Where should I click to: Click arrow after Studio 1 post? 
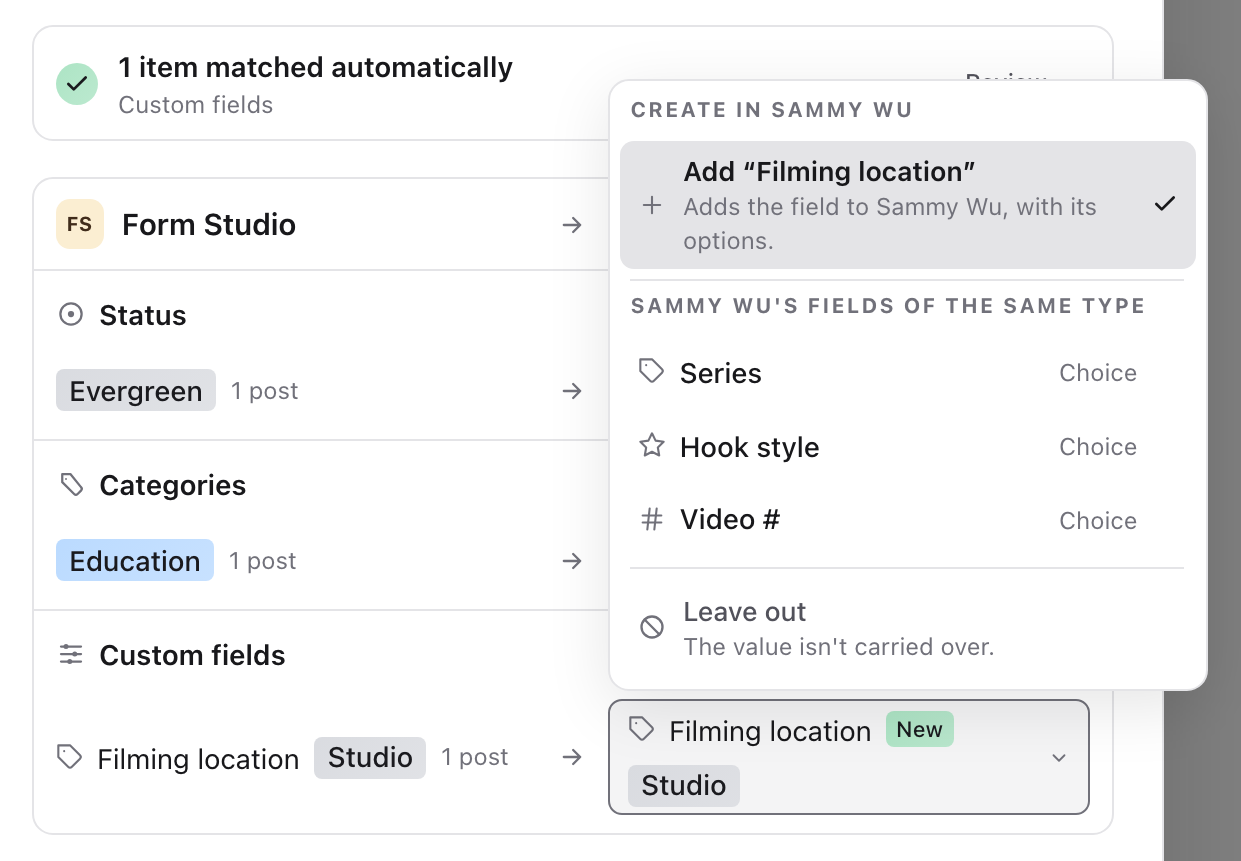point(572,757)
